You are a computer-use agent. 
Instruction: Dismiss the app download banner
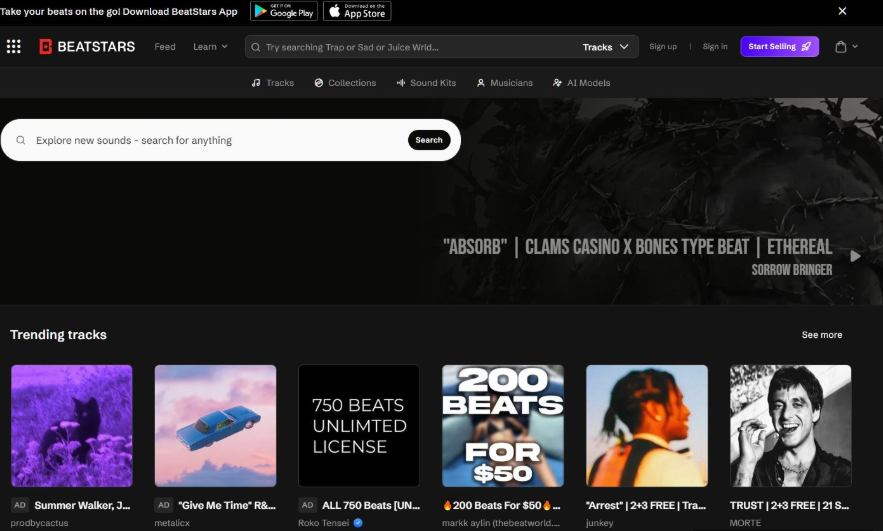[x=842, y=11]
